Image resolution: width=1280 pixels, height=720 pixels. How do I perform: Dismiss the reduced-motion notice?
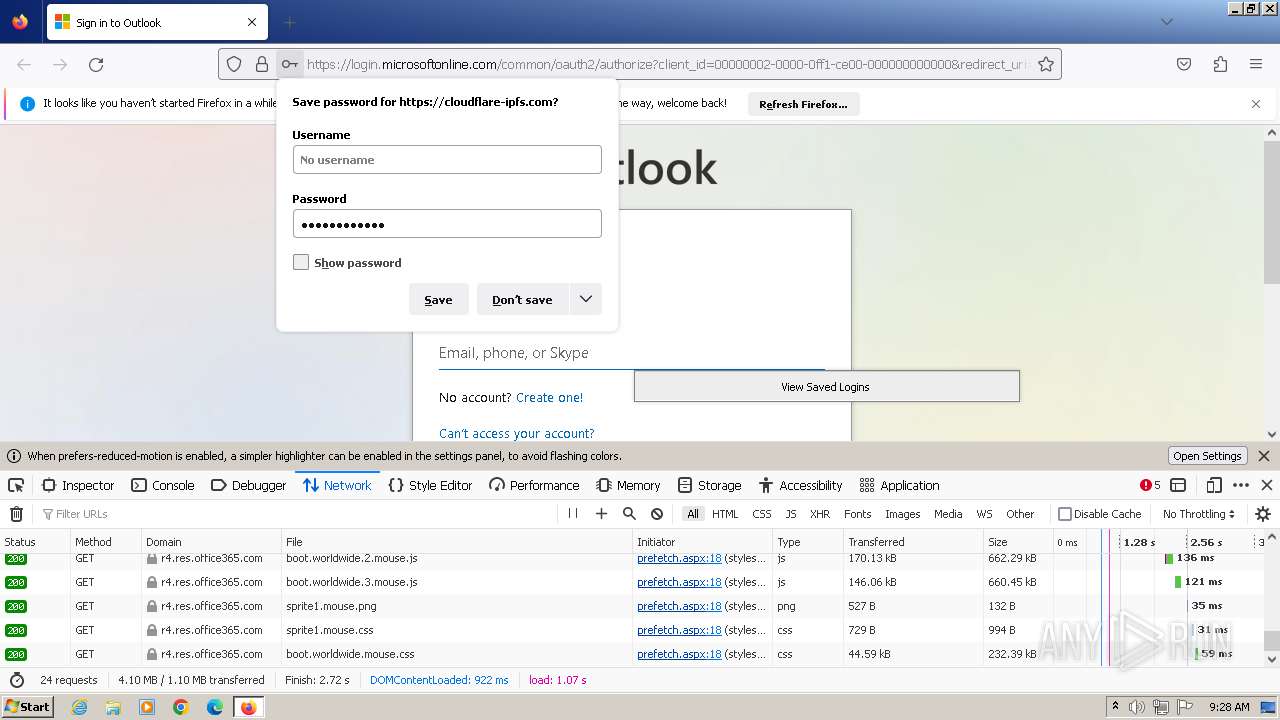point(1263,456)
